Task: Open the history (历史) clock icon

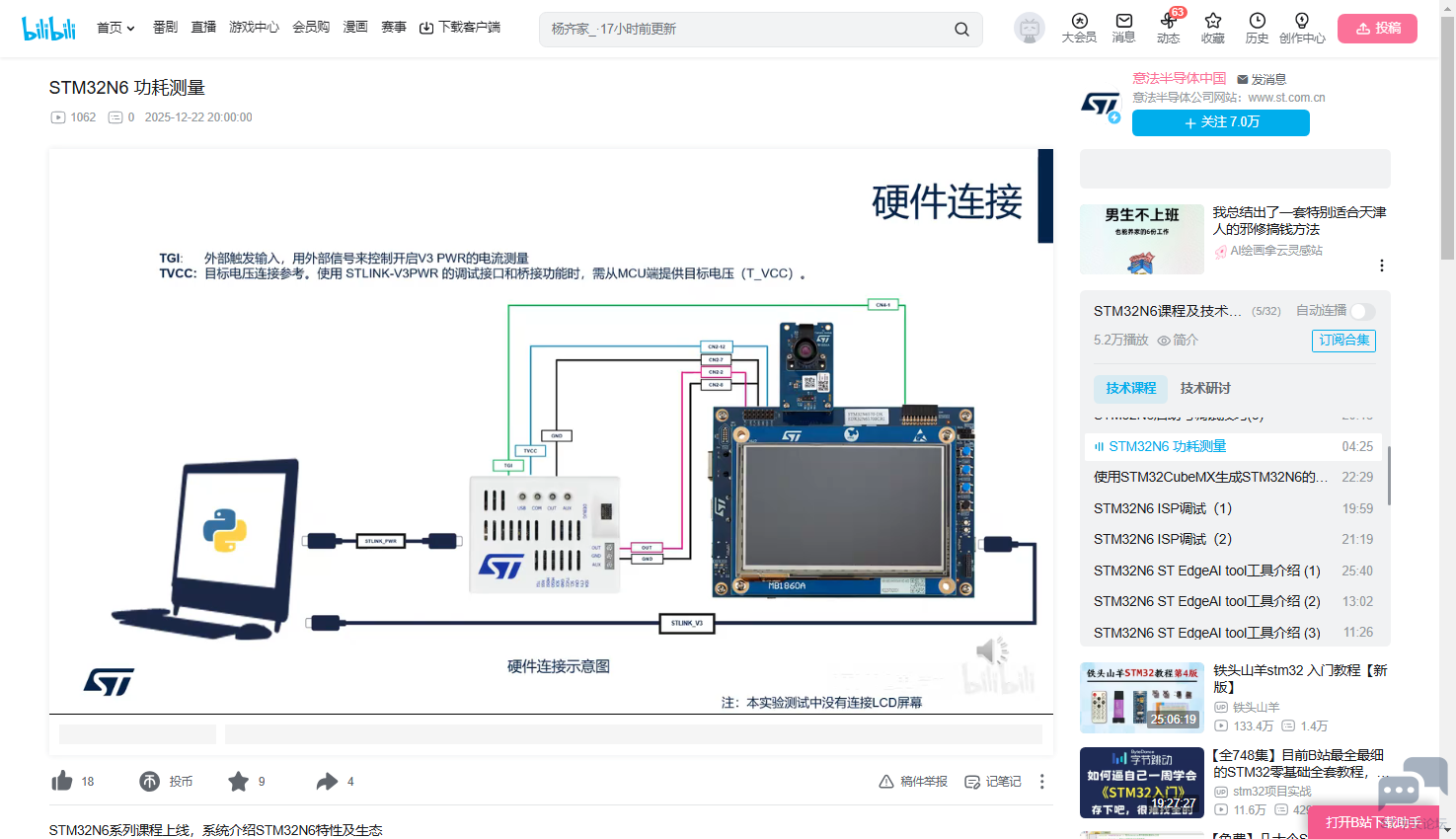Action: (1257, 21)
